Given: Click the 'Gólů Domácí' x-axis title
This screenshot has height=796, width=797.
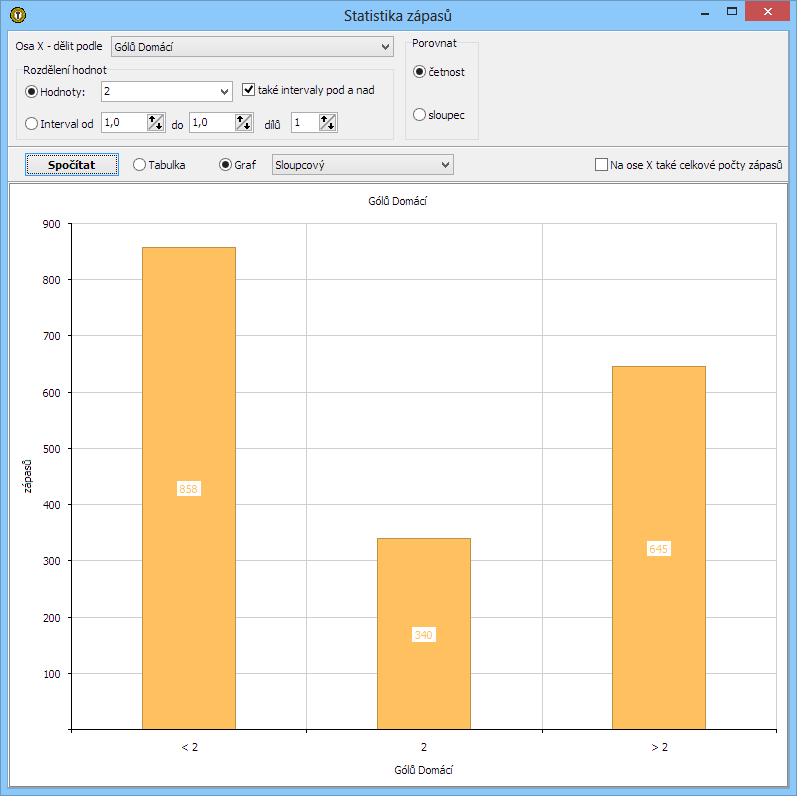Looking at the screenshot, I should (423, 770).
